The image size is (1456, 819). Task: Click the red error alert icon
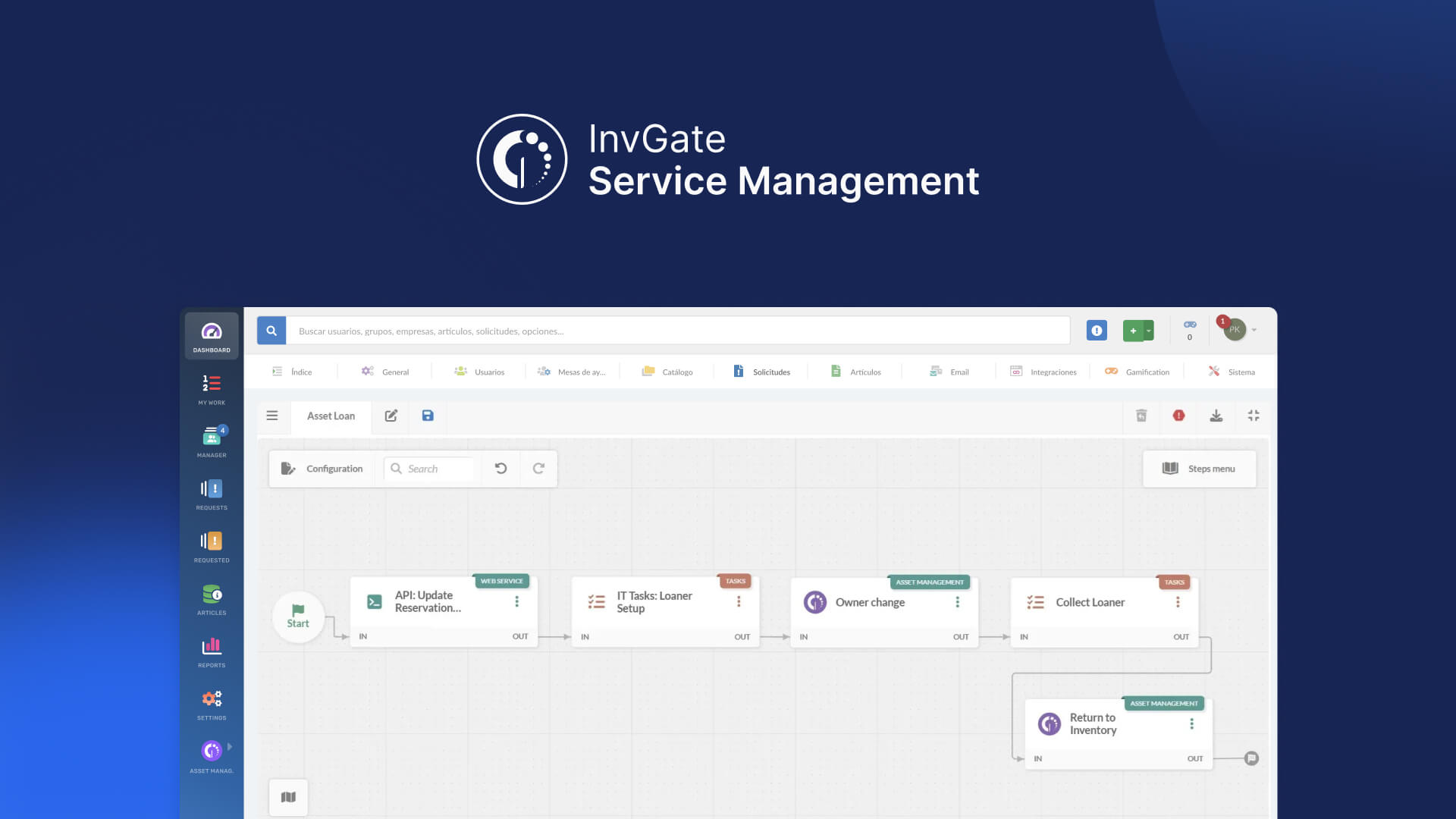click(x=1178, y=416)
